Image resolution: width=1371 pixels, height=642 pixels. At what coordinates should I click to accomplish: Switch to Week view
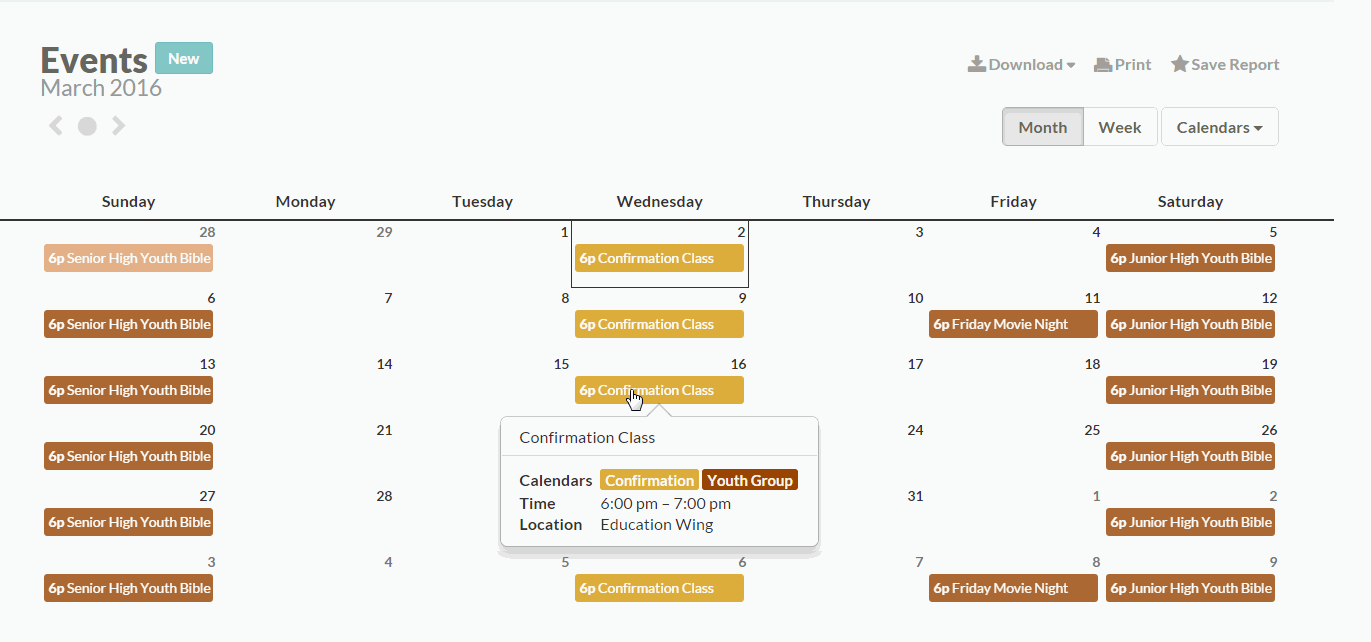(x=1120, y=126)
